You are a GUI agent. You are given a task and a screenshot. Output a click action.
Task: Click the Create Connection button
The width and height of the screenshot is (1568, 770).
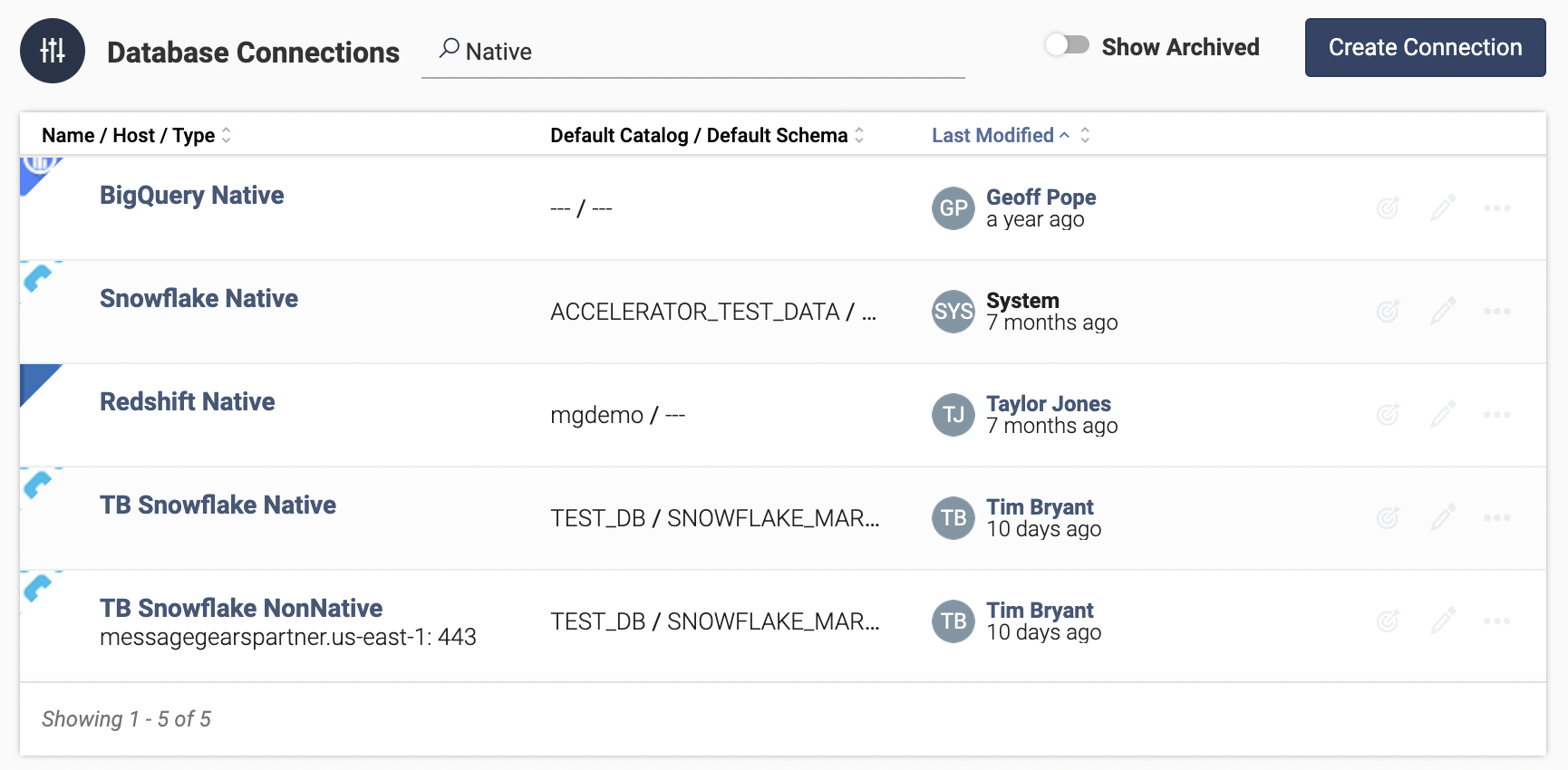(x=1426, y=47)
